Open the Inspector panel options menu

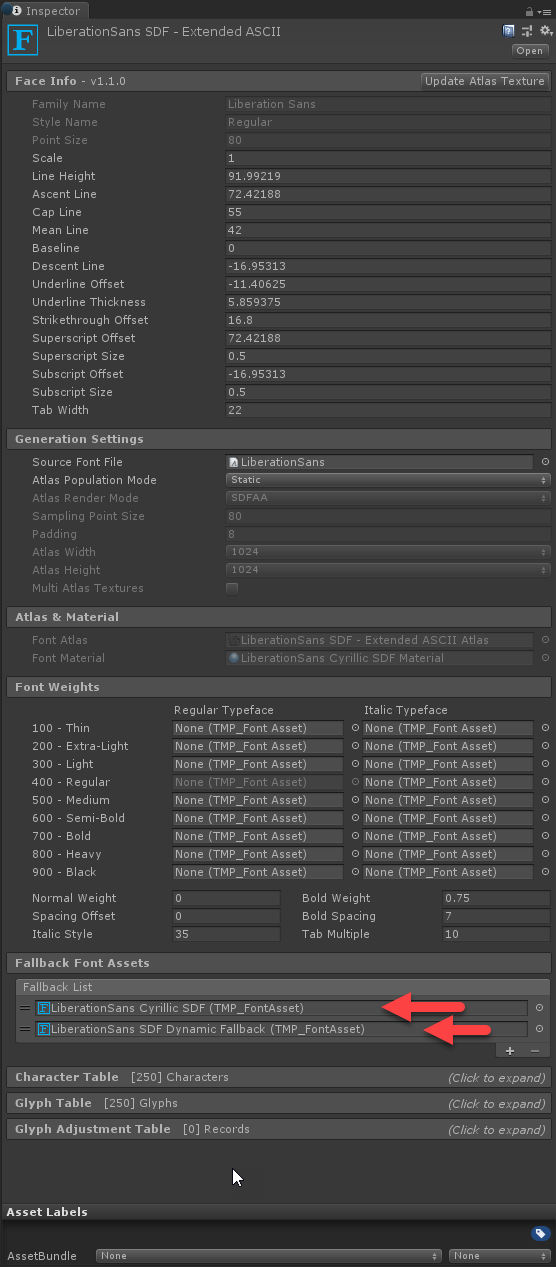coord(546,11)
